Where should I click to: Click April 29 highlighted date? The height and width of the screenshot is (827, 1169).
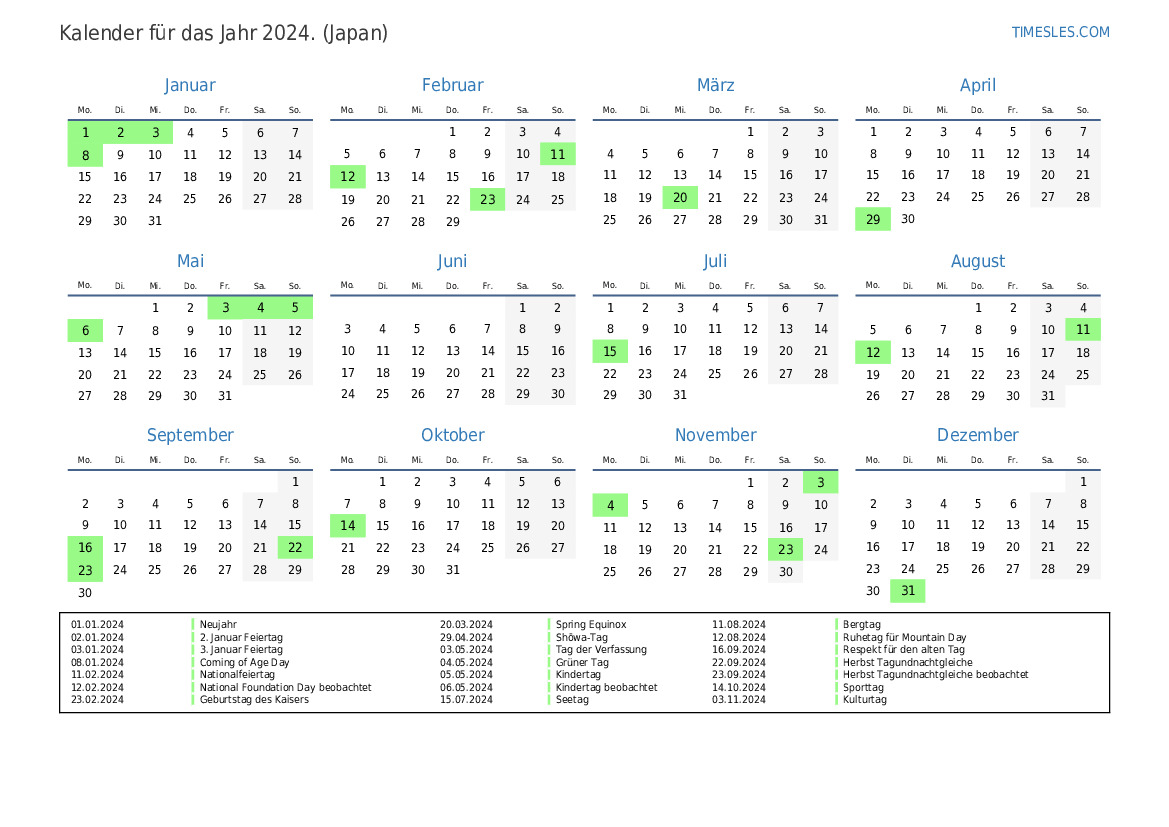(873, 220)
